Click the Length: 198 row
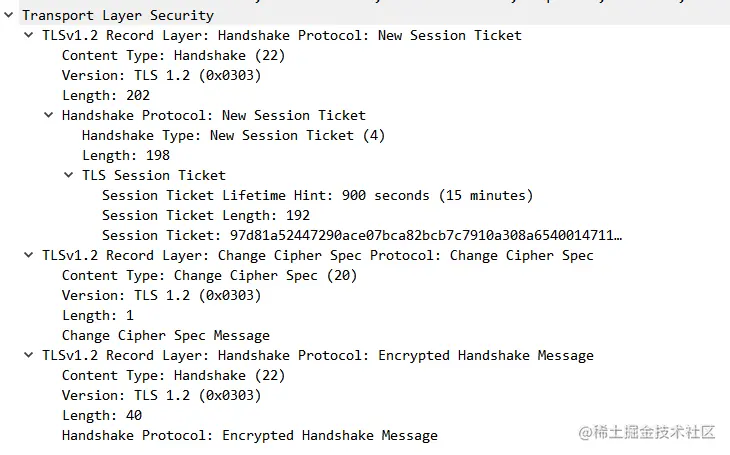730x455 pixels. [125, 155]
